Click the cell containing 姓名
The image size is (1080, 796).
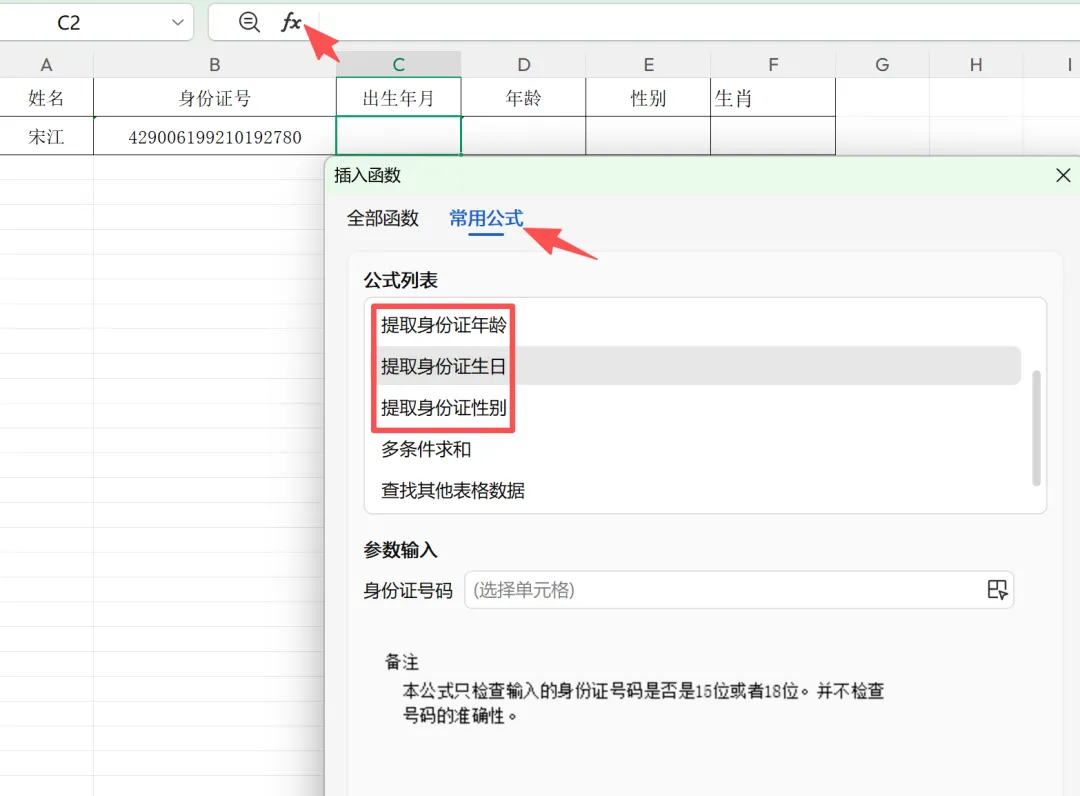coord(46,97)
